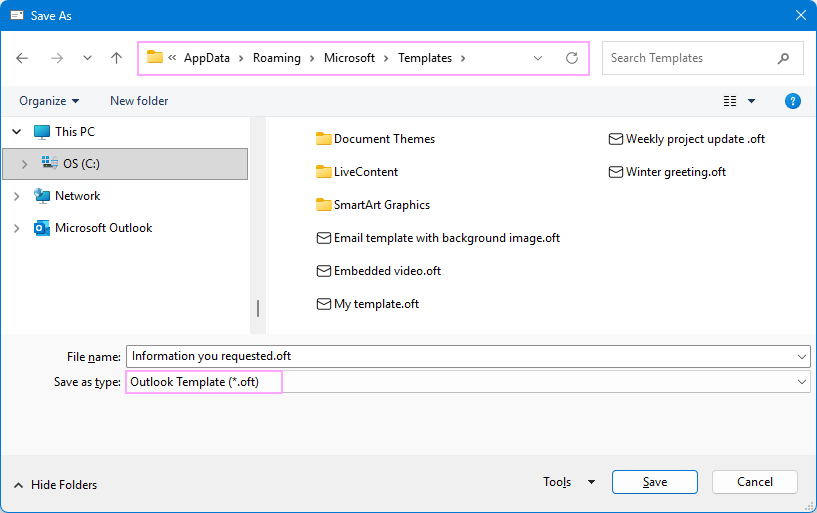
Task: Expand chevron after Templates breadcrumb
Action: tap(463, 58)
